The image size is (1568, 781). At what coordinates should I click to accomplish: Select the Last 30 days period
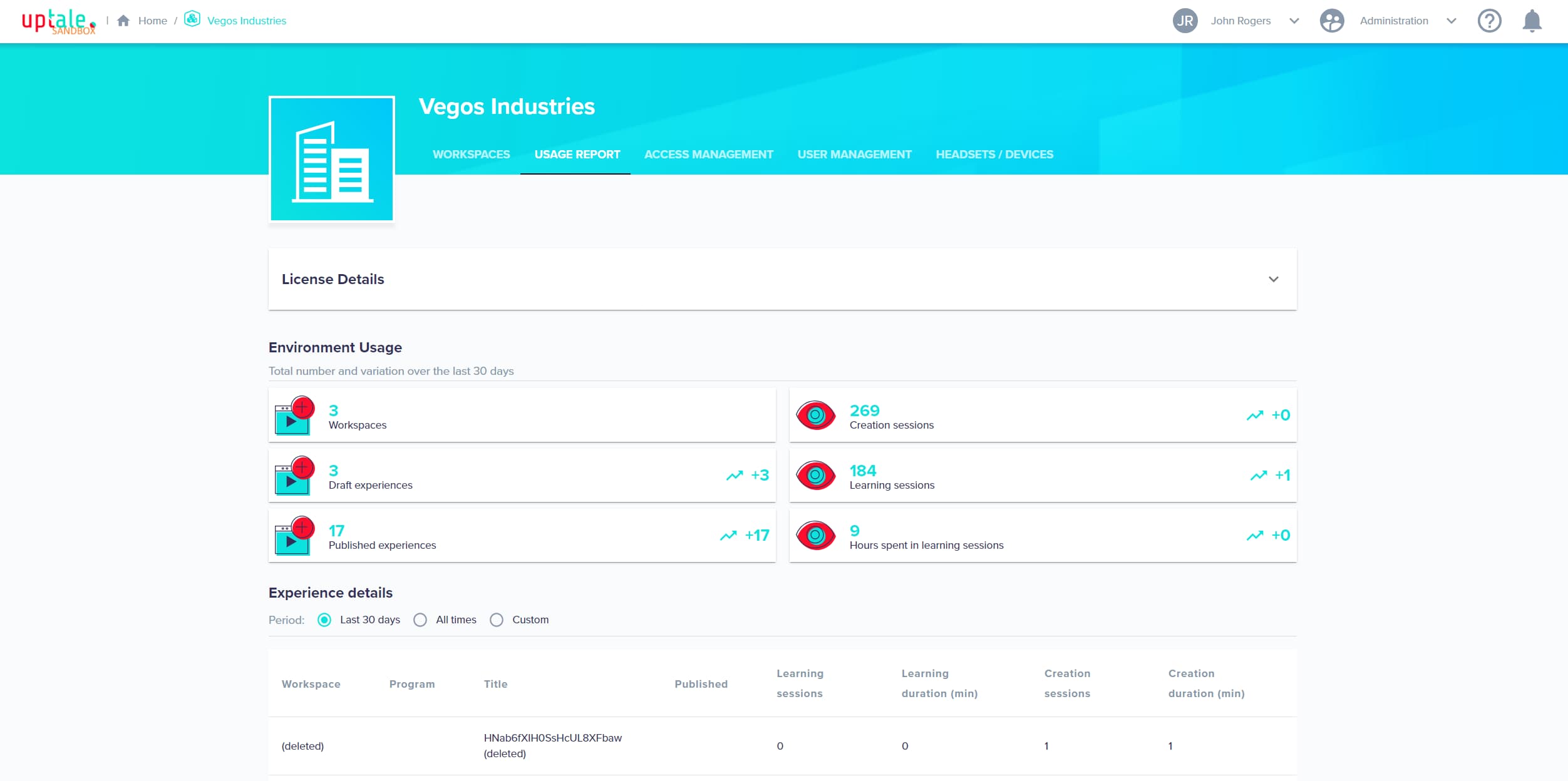click(324, 620)
